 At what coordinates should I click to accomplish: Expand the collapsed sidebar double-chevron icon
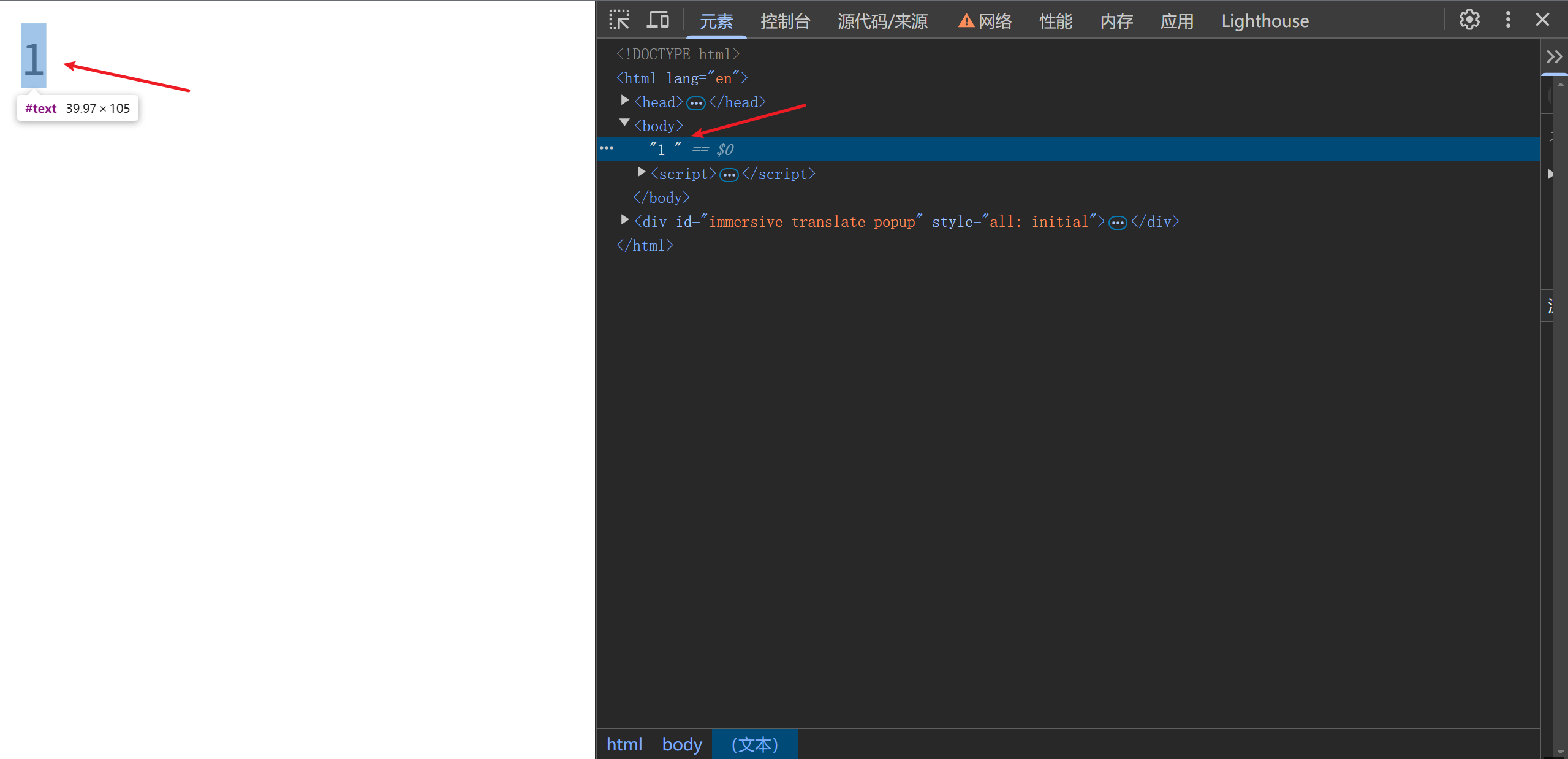pos(1554,57)
